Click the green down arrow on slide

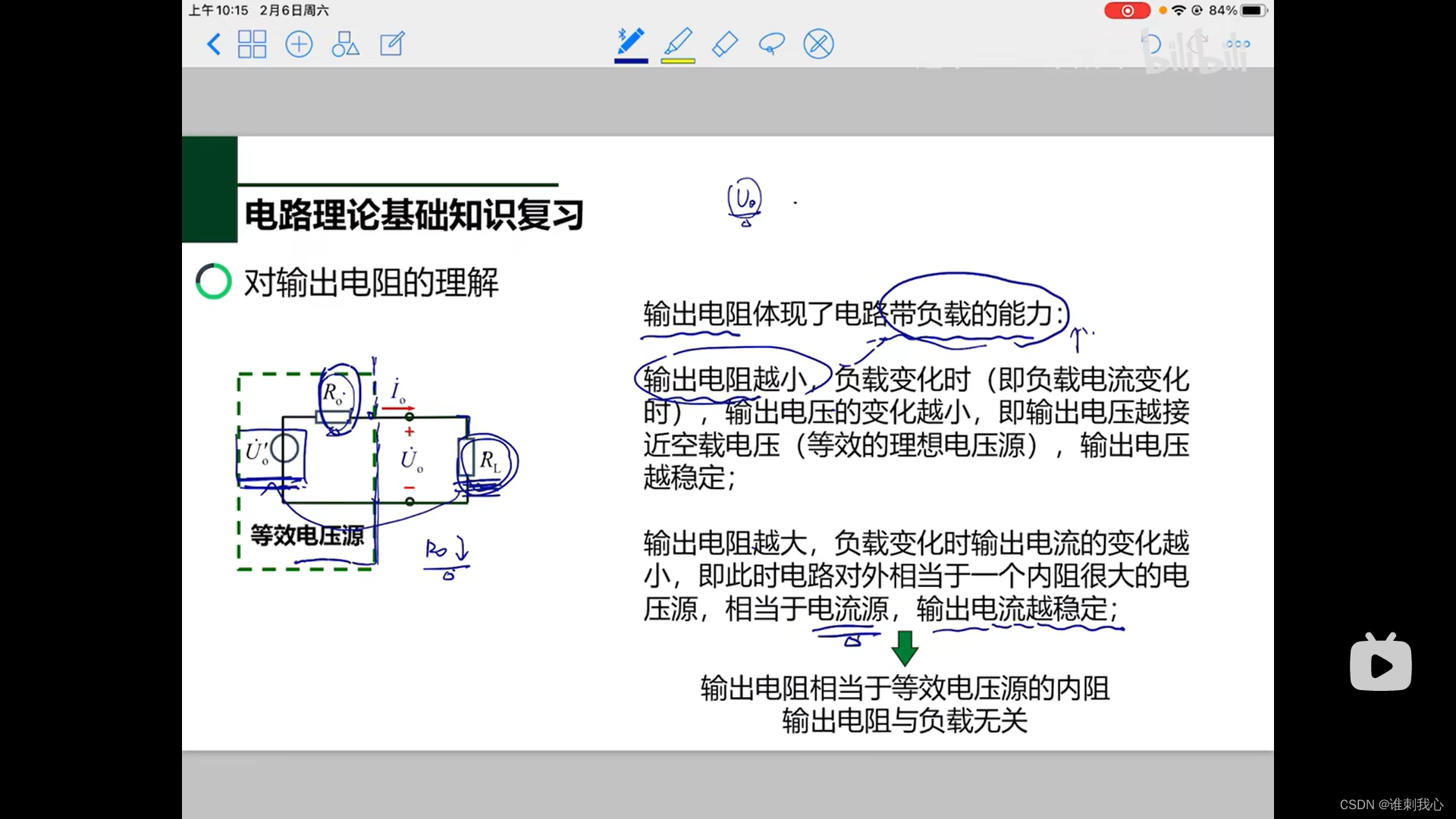point(905,648)
